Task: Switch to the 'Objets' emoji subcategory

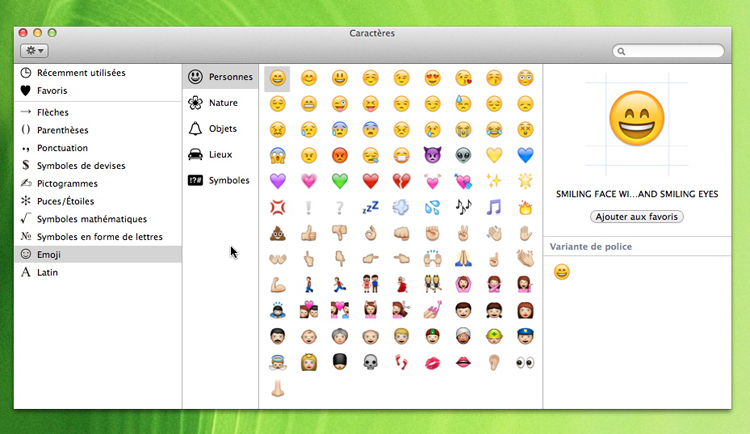Action: click(222, 128)
